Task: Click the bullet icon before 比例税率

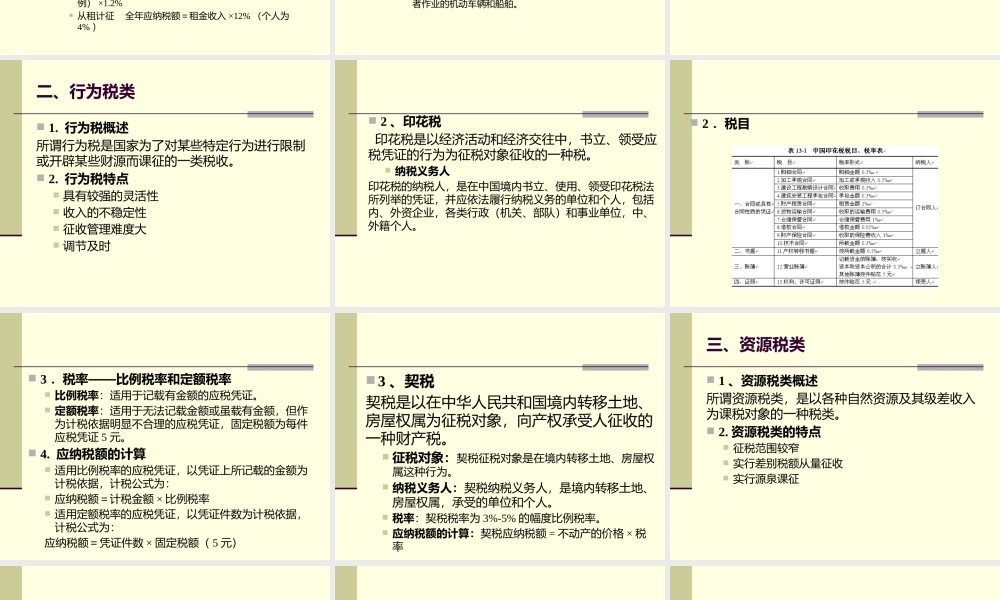Action: (48, 393)
